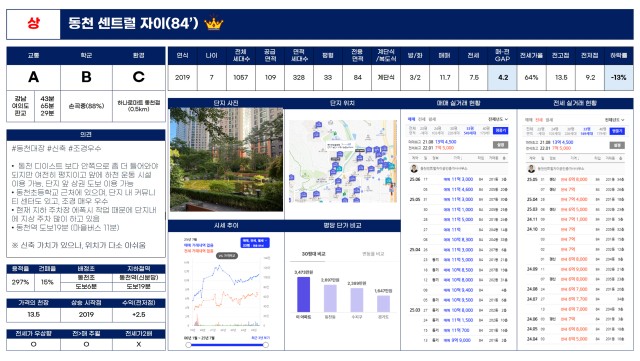The width and height of the screenshot is (640, 361).
Task: Click the #동천대장 #신축 #조경우수 hashtag line
Action: [56, 148]
